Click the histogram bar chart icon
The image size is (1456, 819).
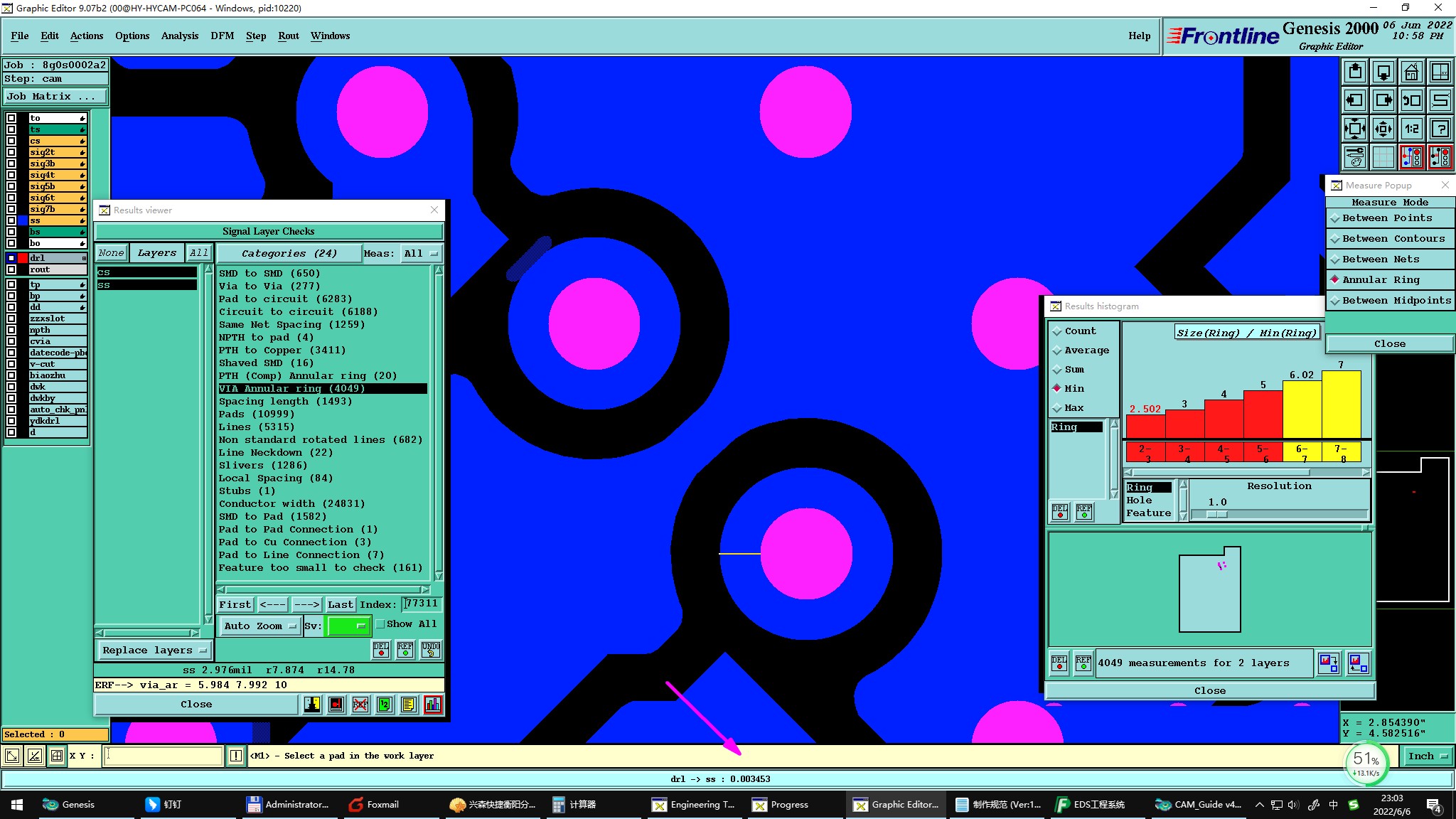(433, 705)
